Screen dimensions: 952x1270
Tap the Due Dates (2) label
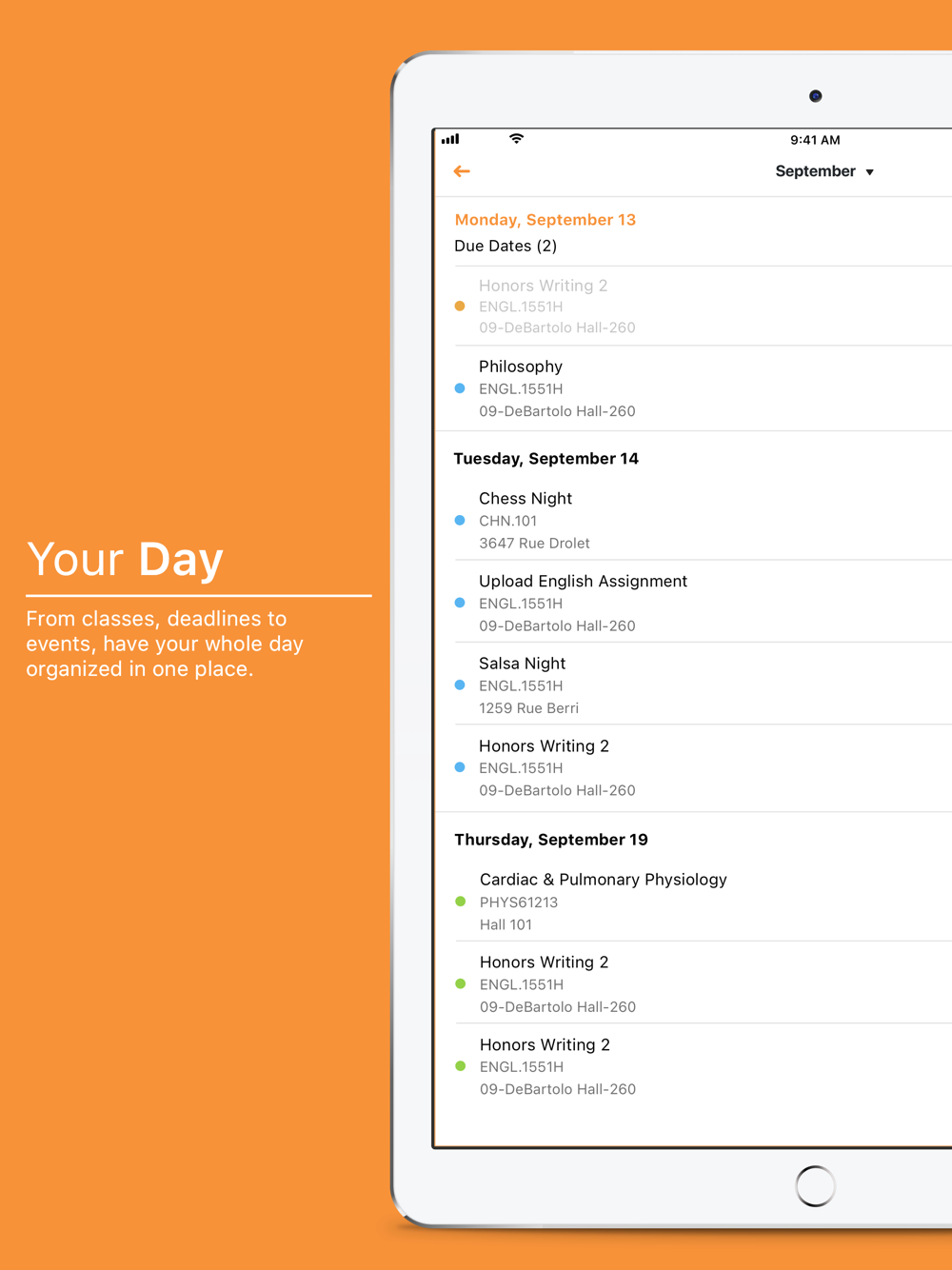coord(506,246)
